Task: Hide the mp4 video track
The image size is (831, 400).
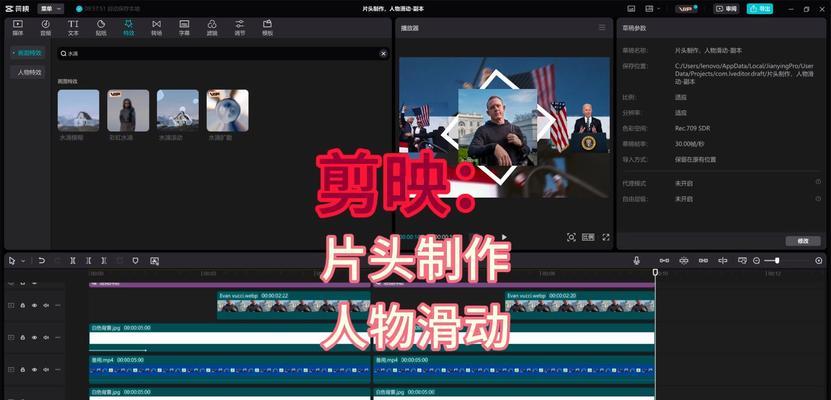Action: click(x=34, y=369)
